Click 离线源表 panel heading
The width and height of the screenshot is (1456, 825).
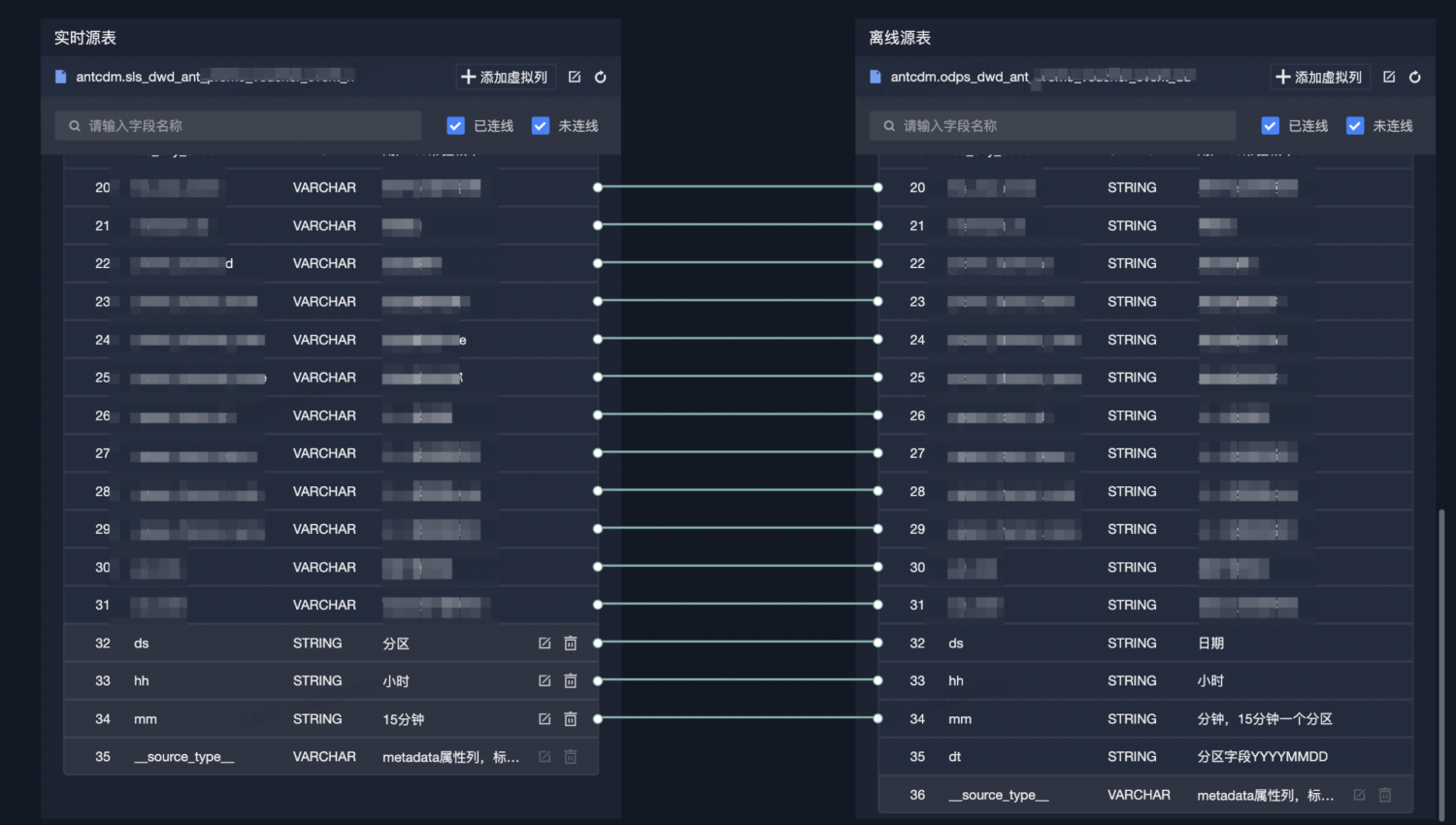tap(900, 38)
